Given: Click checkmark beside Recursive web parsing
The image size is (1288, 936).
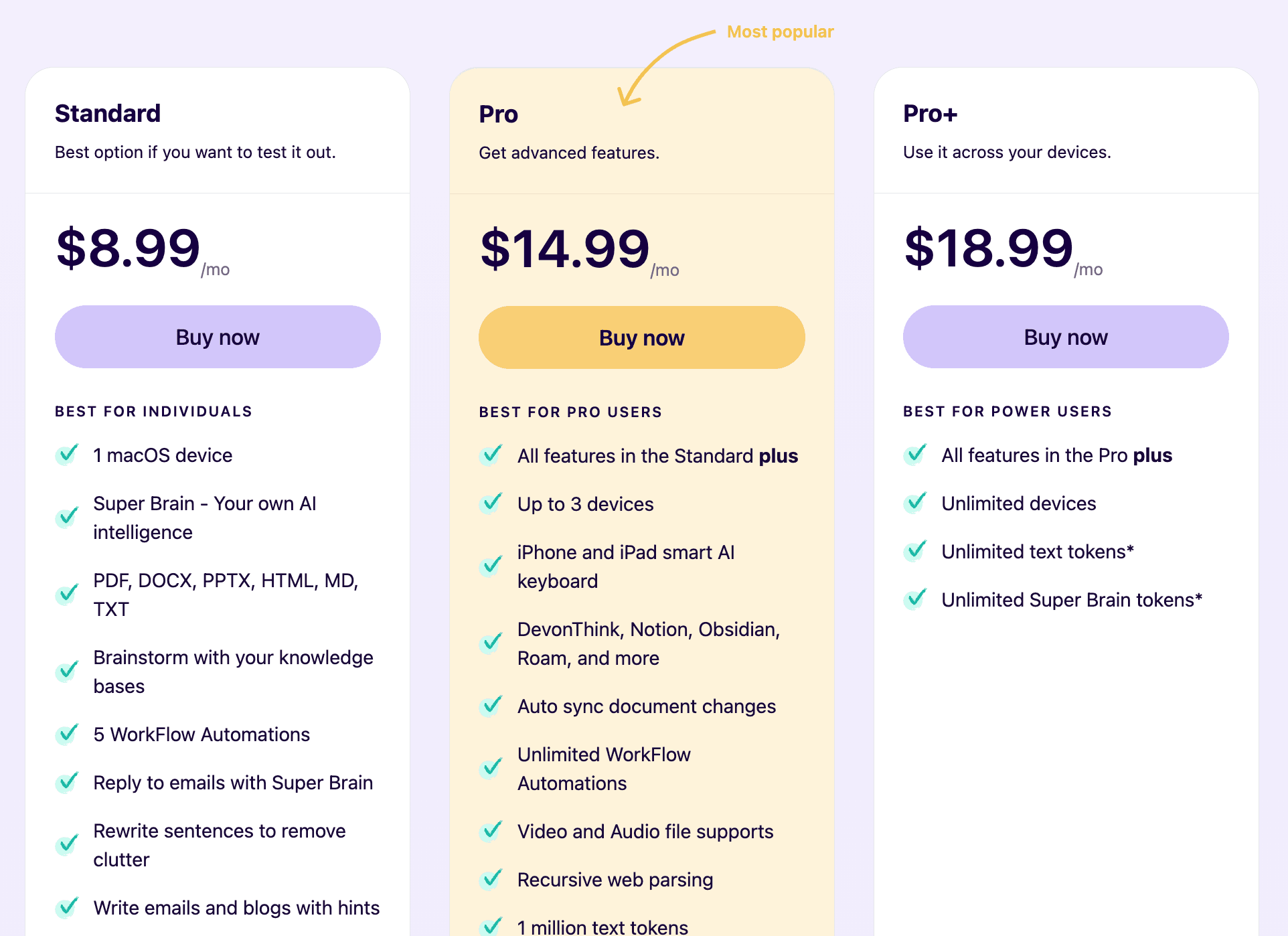Looking at the screenshot, I should click(491, 878).
